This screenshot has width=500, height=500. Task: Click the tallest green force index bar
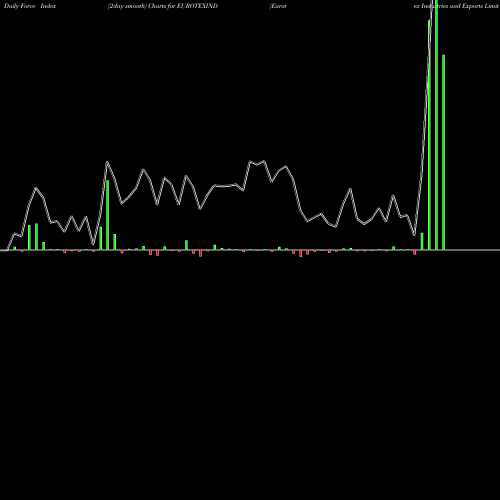pyautogui.click(x=436, y=125)
